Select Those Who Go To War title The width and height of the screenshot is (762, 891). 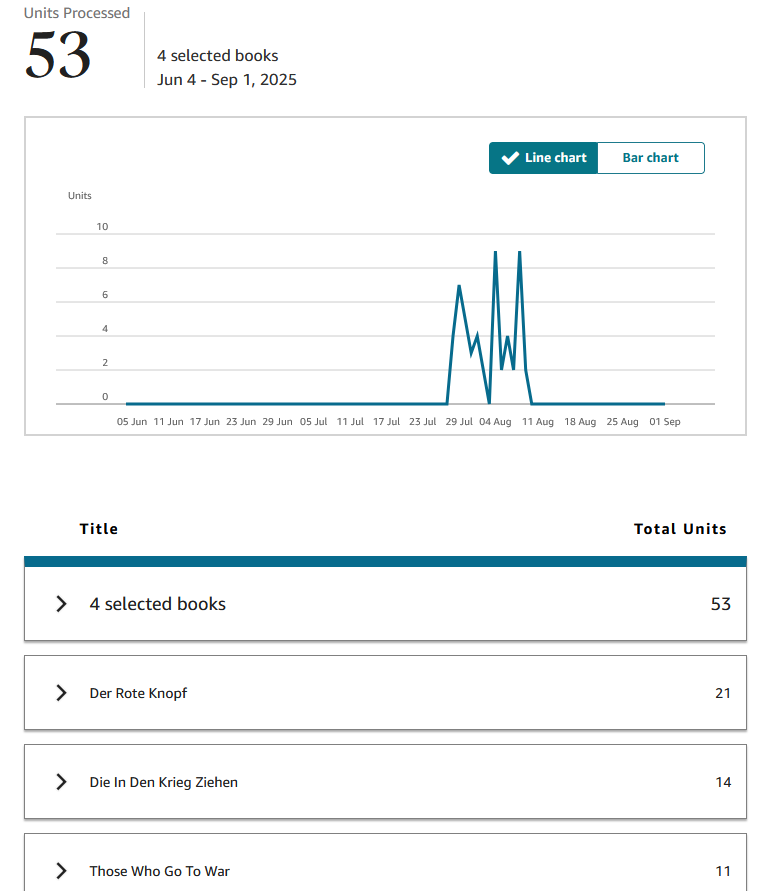point(160,871)
